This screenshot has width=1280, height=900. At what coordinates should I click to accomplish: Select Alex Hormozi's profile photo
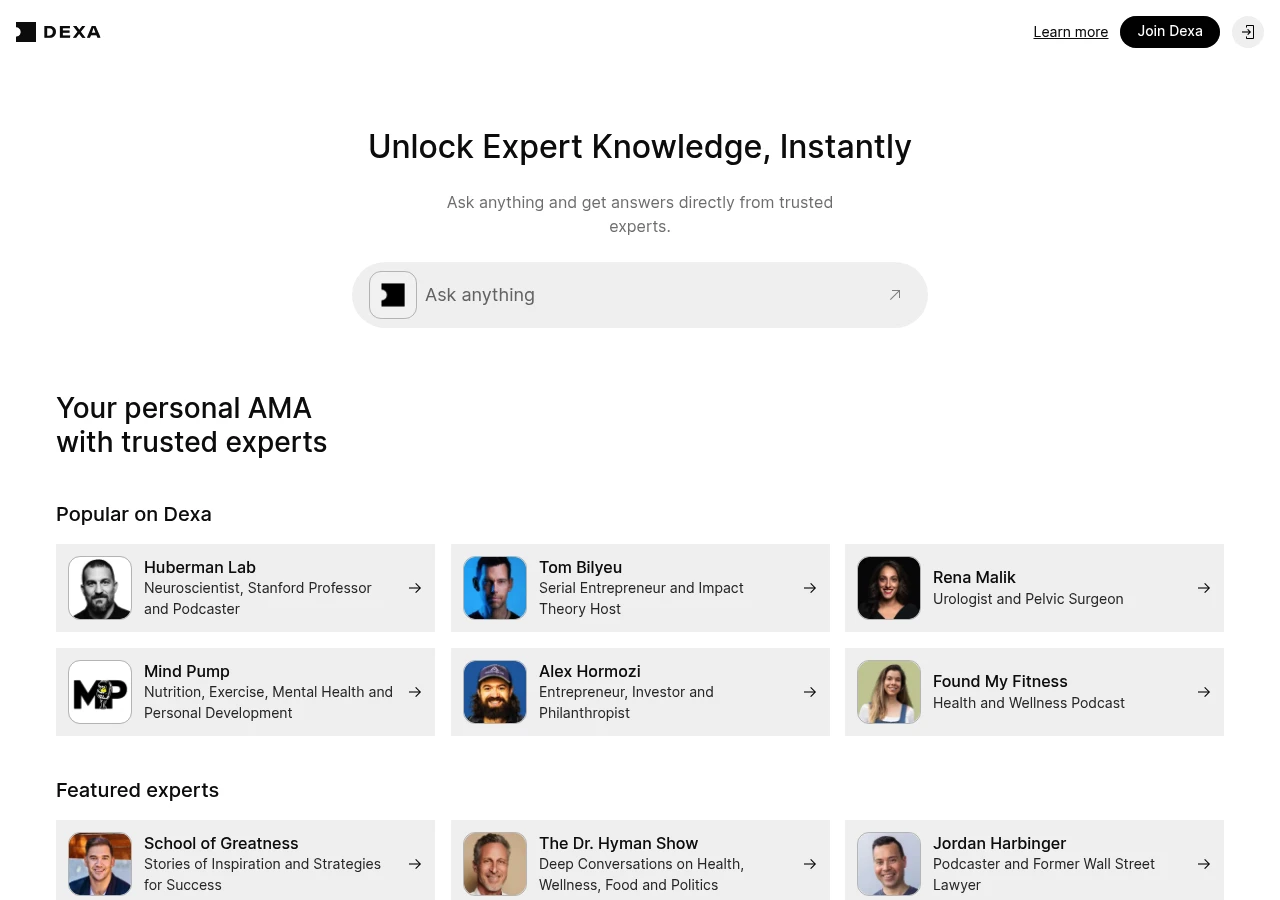pyautogui.click(x=495, y=692)
